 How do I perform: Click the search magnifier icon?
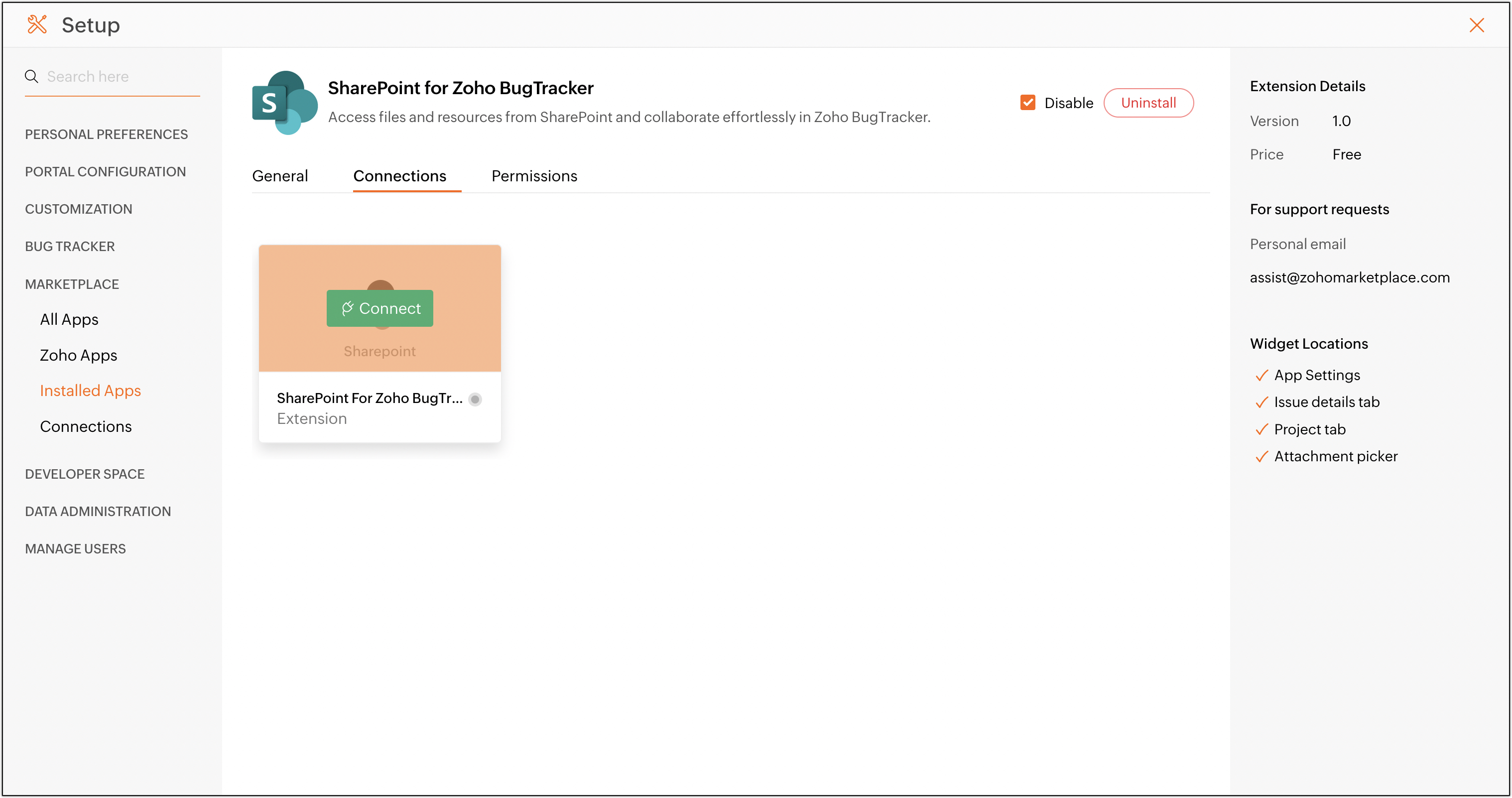31,76
